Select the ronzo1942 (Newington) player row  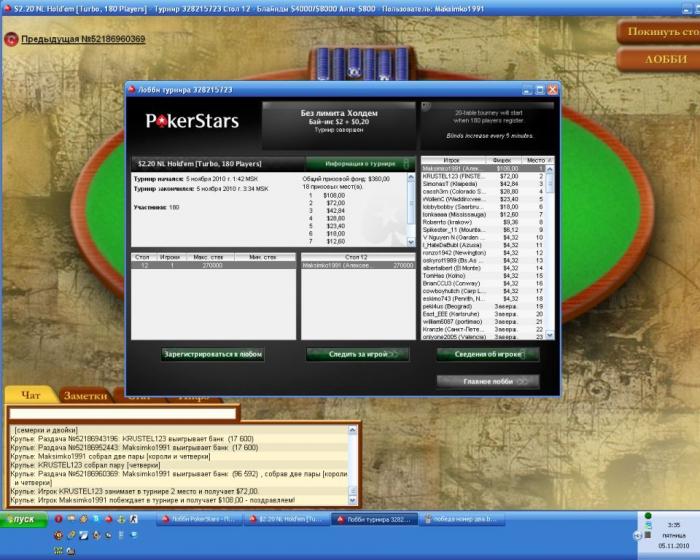483,253
